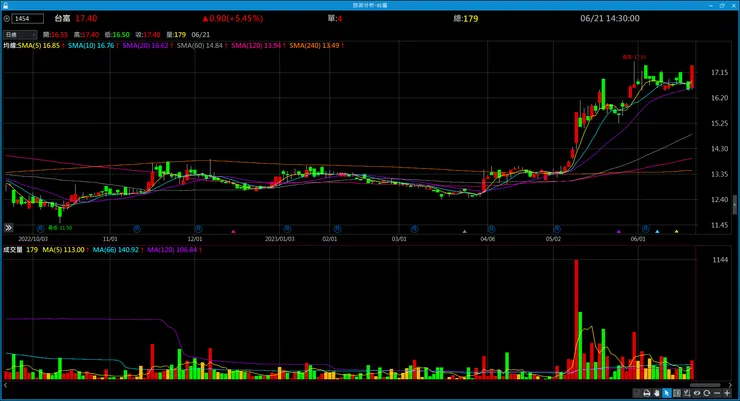The image size is (740, 401).
Task: Click the first dim icon of the bottom toolbar
Action: (637, 393)
